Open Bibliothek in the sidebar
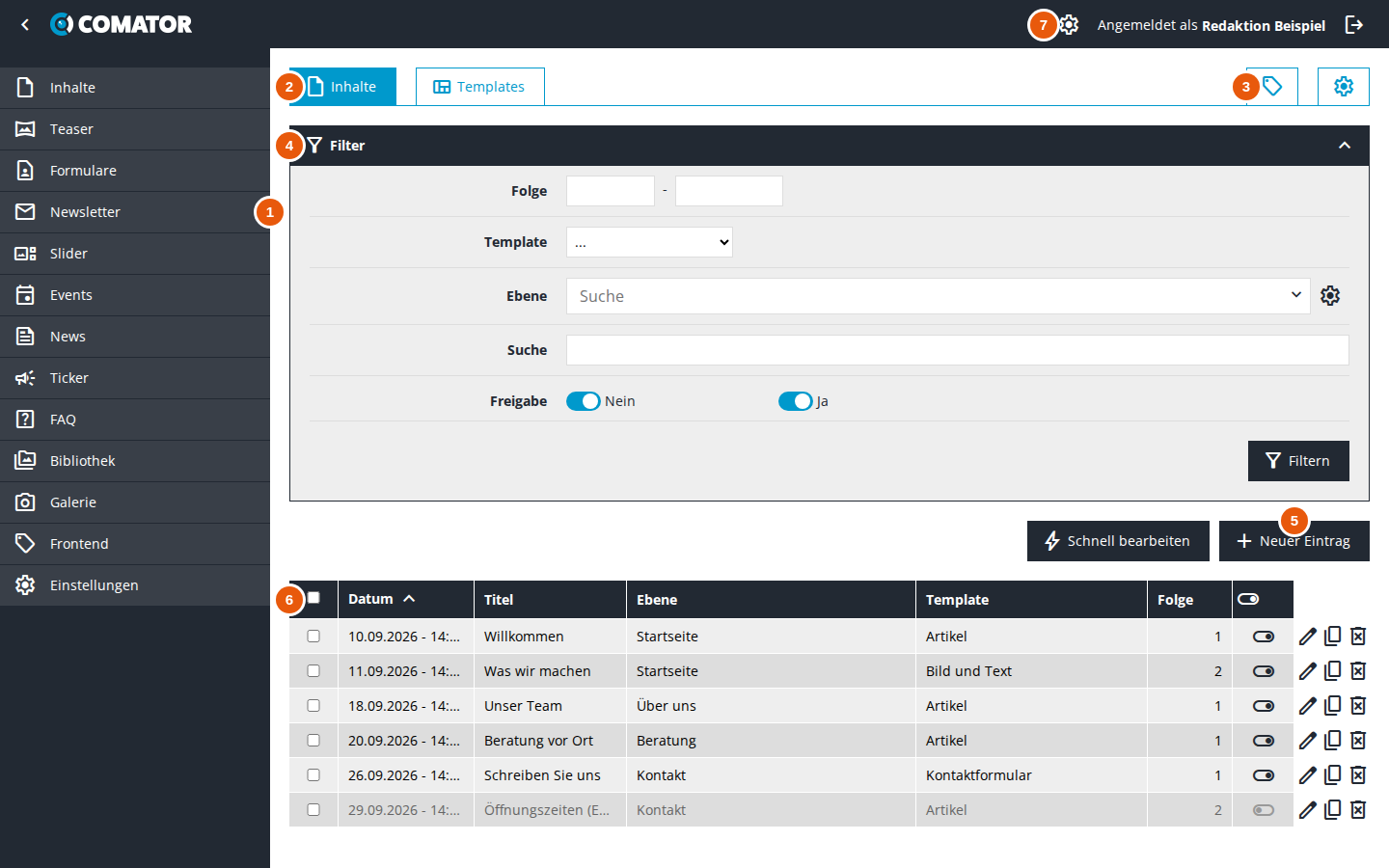 tap(135, 461)
